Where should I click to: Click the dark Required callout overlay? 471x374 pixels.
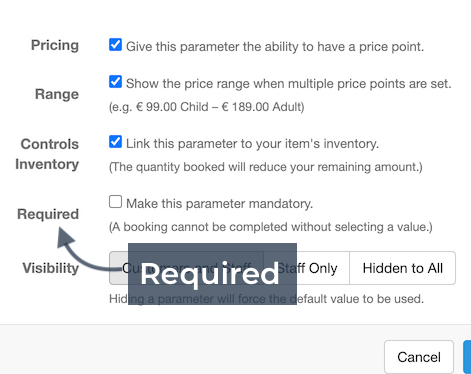click(x=212, y=274)
